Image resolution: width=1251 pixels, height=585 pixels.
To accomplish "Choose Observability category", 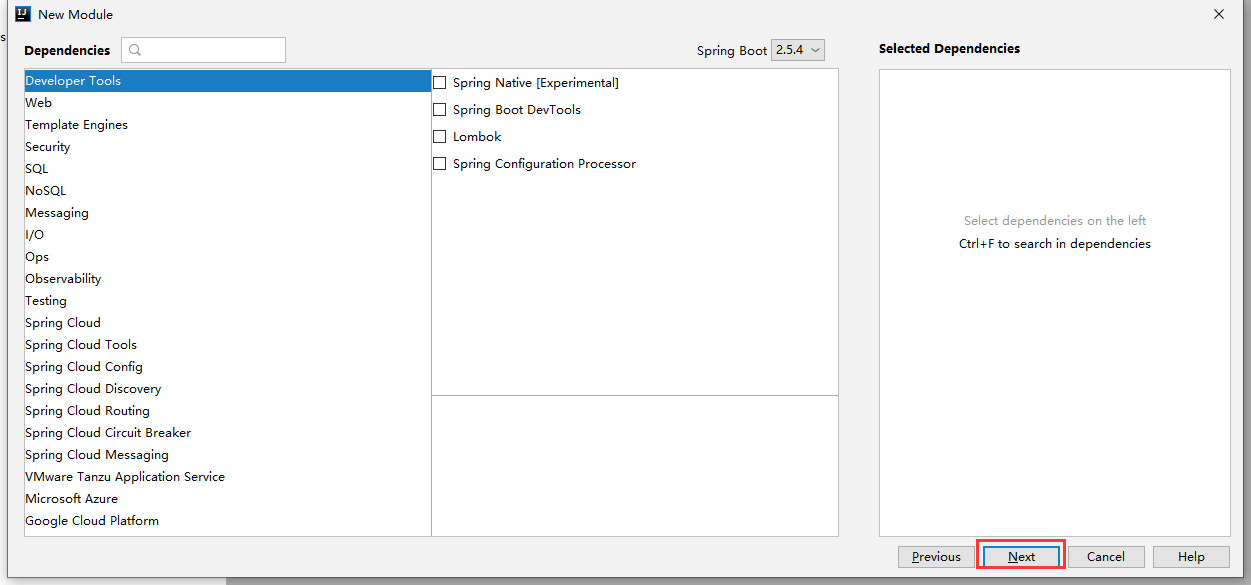I will [x=228, y=279].
